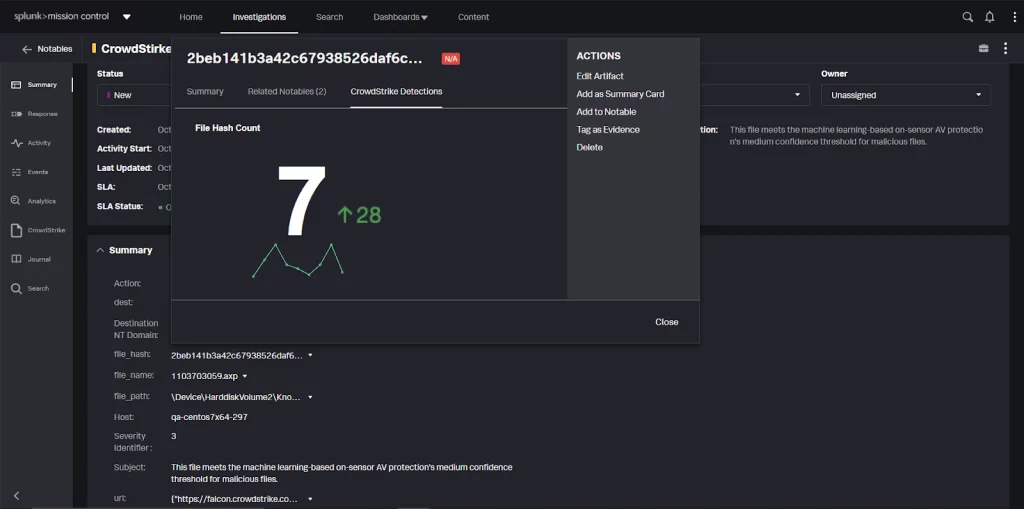
Task: Click the Host value qa-centos7x64-297
Action: coord(209,417)
